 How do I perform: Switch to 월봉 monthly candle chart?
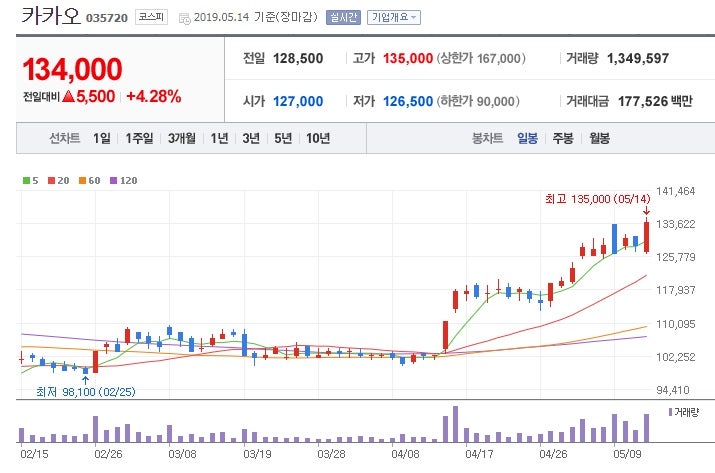[599, 138]
